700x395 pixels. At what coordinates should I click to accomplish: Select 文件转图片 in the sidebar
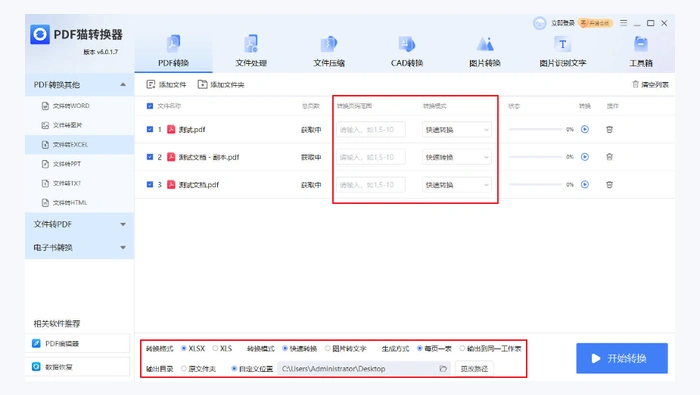coord(79,125)
